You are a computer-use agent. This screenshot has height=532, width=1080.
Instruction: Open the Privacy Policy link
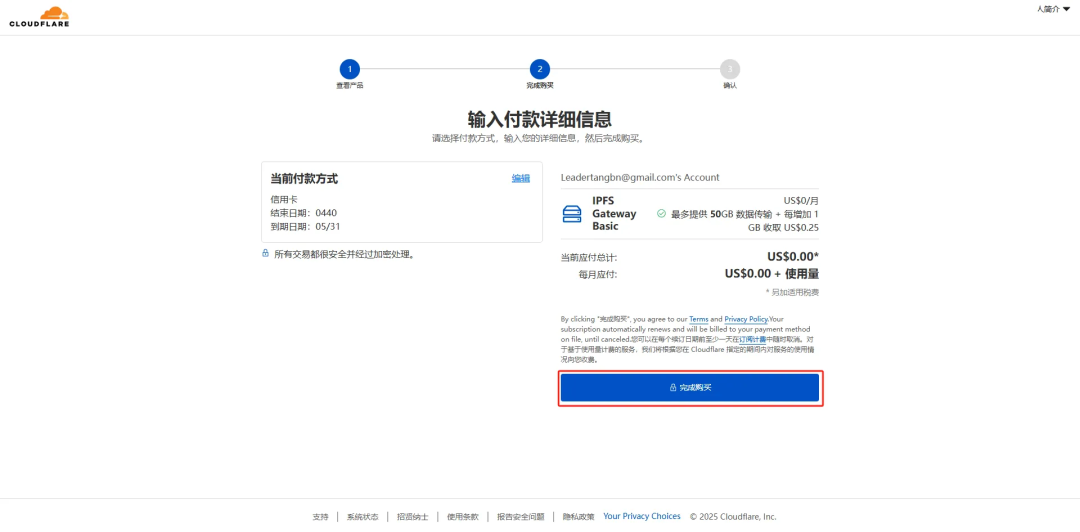tap(746, 320)
